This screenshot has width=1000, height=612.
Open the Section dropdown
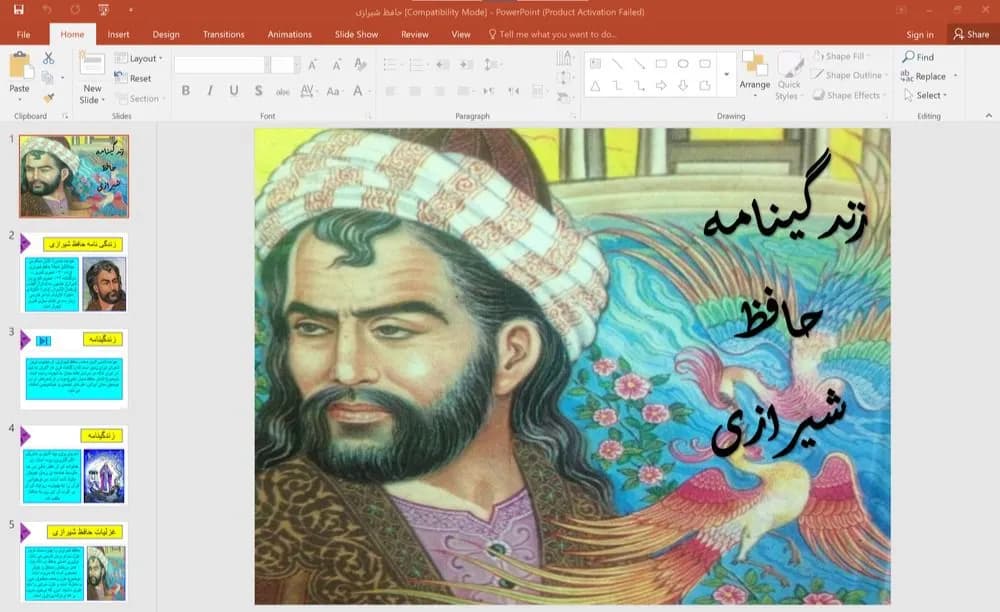[x=140, y=98]
